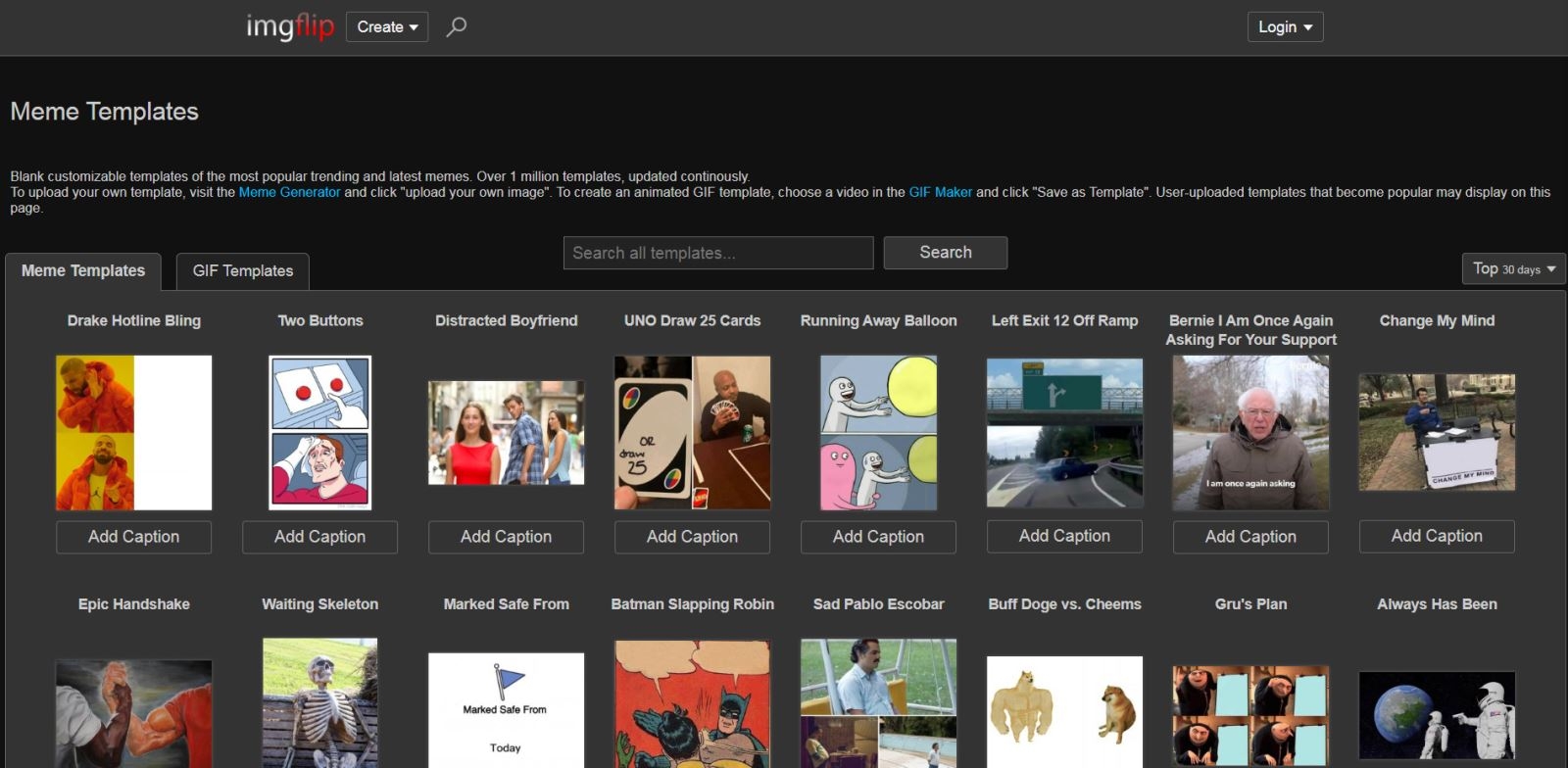The width and height of the screenshot is (1568, 768).
Task: Switch to the GIF Templates tab
Action: point(243,270)
